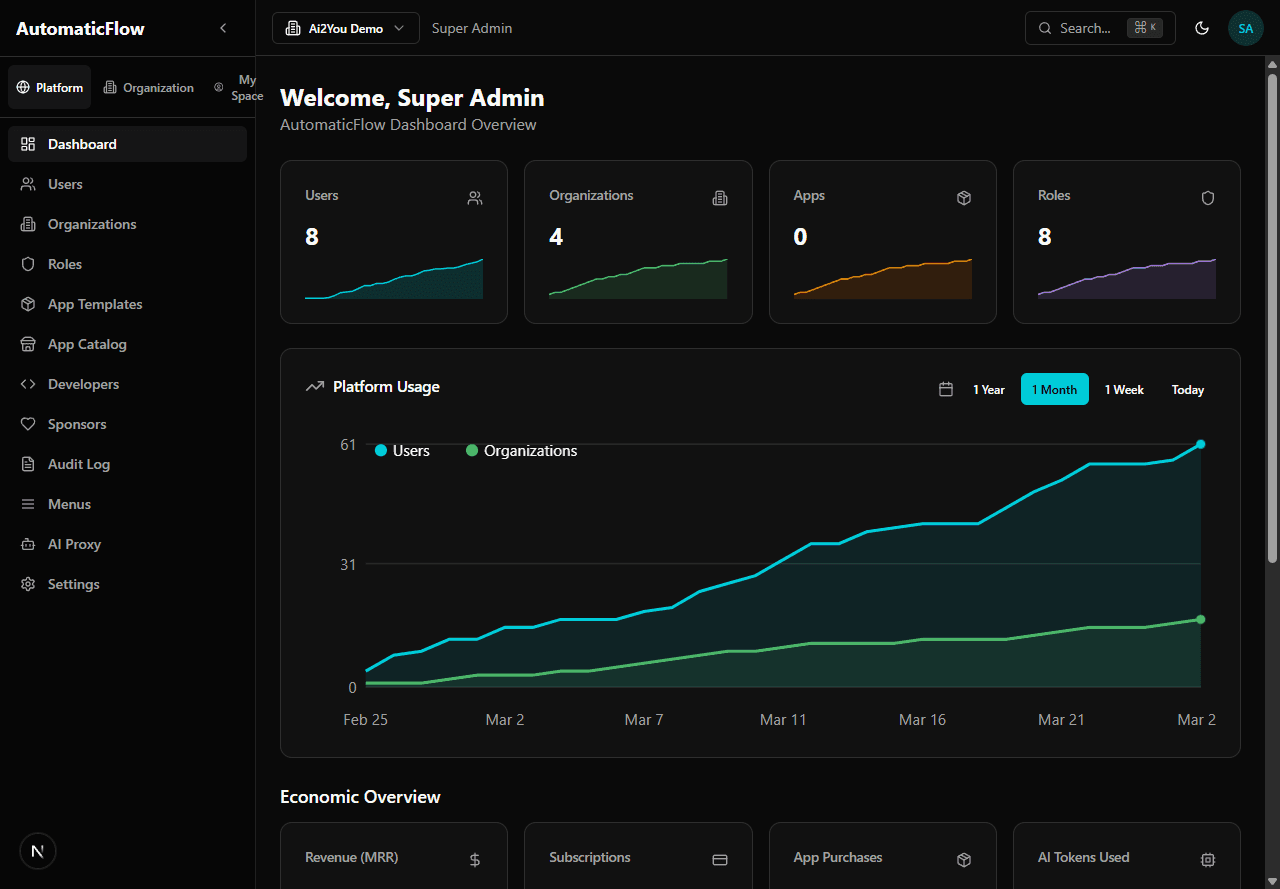The height and width of the screenshot is (889, 1280).
Task: Toggle the Organizations series in the legend
Action: (521, 450)
